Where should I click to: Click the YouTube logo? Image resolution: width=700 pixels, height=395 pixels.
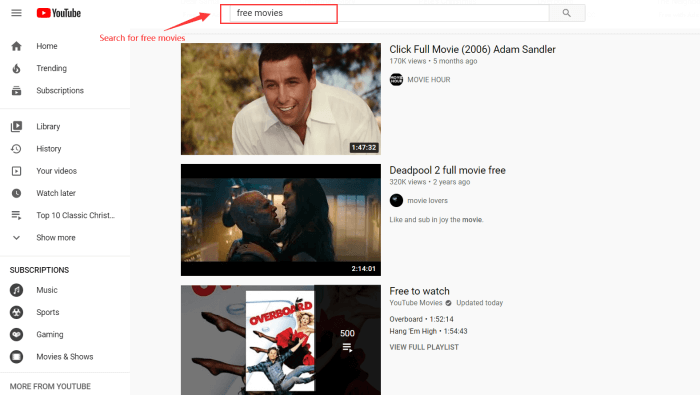(59, 13)
